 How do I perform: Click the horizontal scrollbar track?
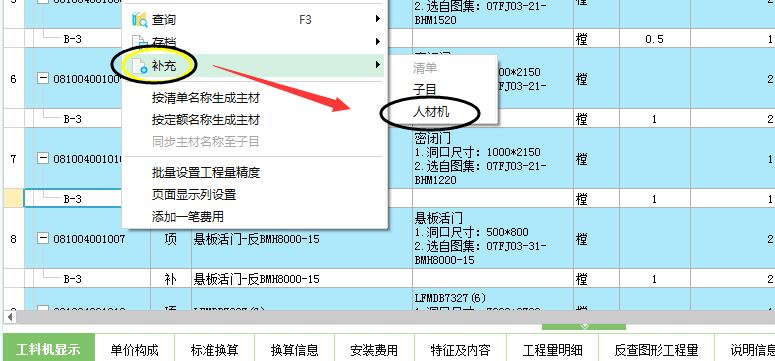coord(395,317)
